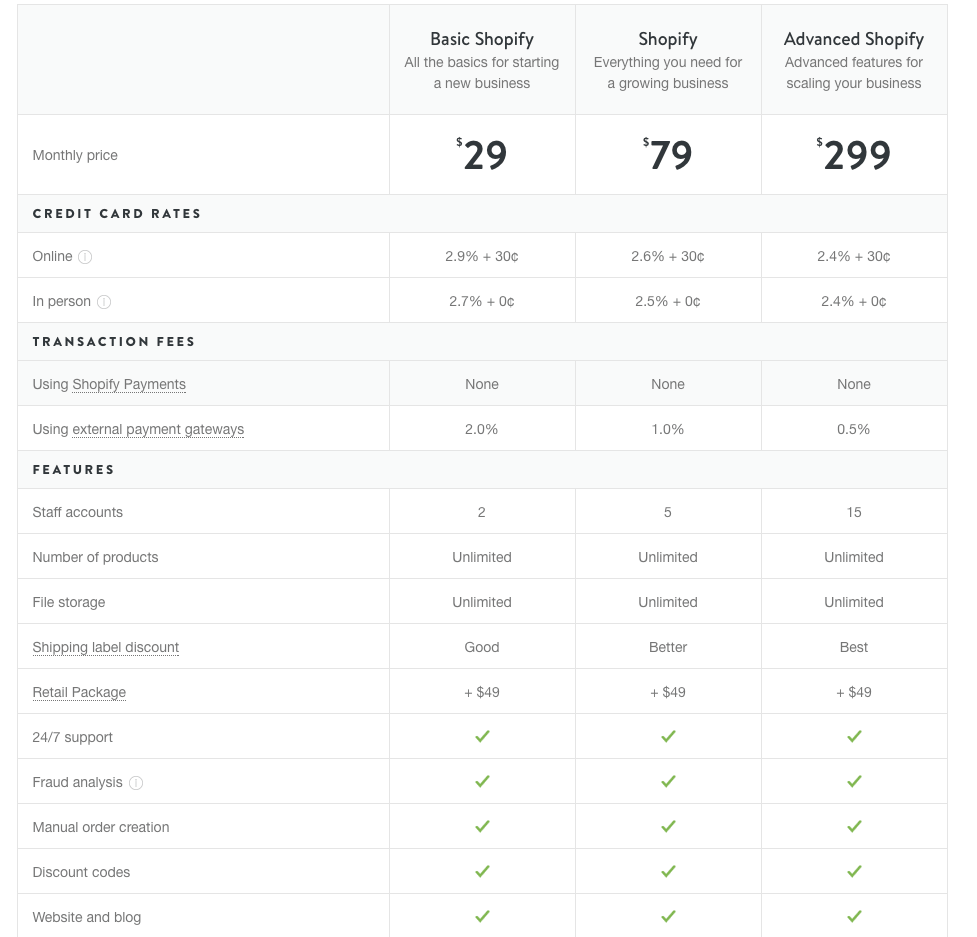Screen dimensions: 977x937
Task: Click Discount codes checkmark under Advanced Shopify
Action: (854, 871)
